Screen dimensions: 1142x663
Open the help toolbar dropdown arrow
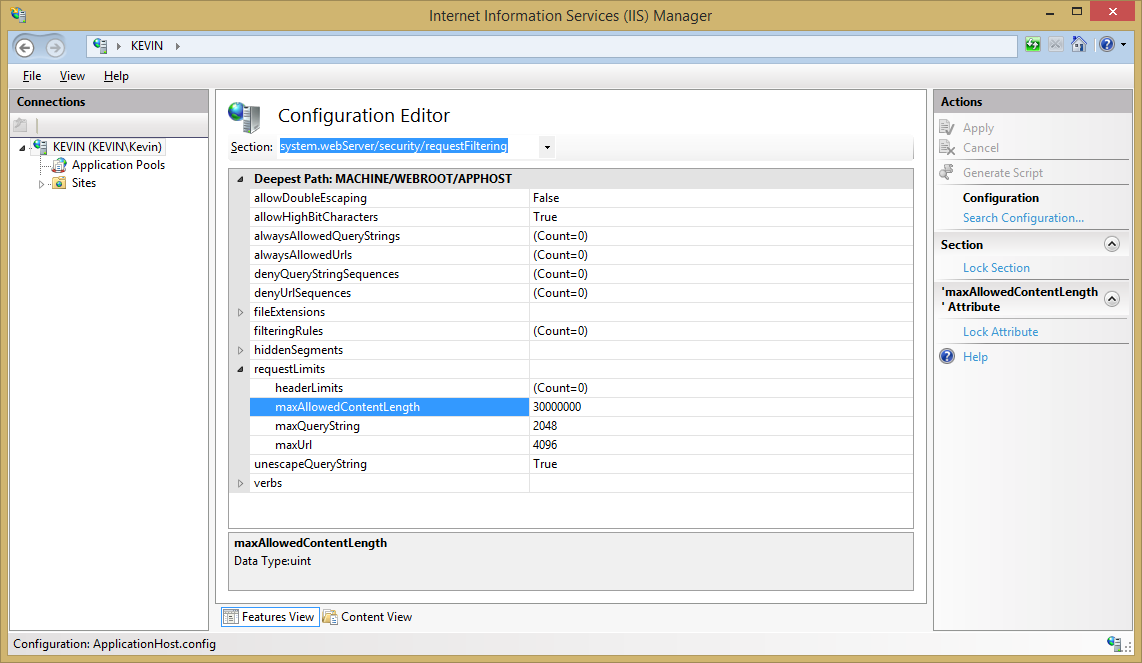[x=1123, y=45]
